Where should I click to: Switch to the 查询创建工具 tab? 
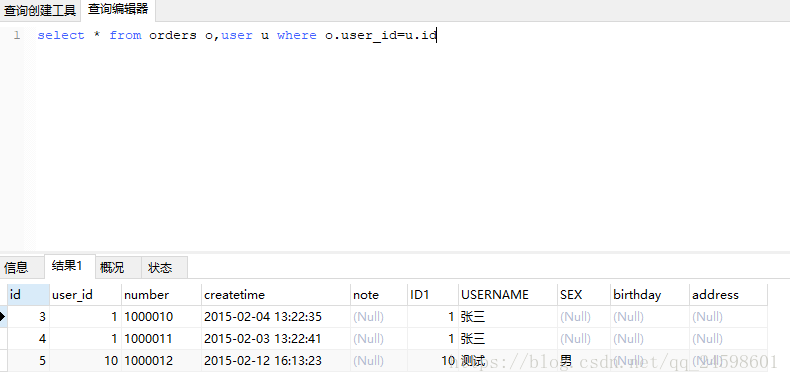coord(40,10)
